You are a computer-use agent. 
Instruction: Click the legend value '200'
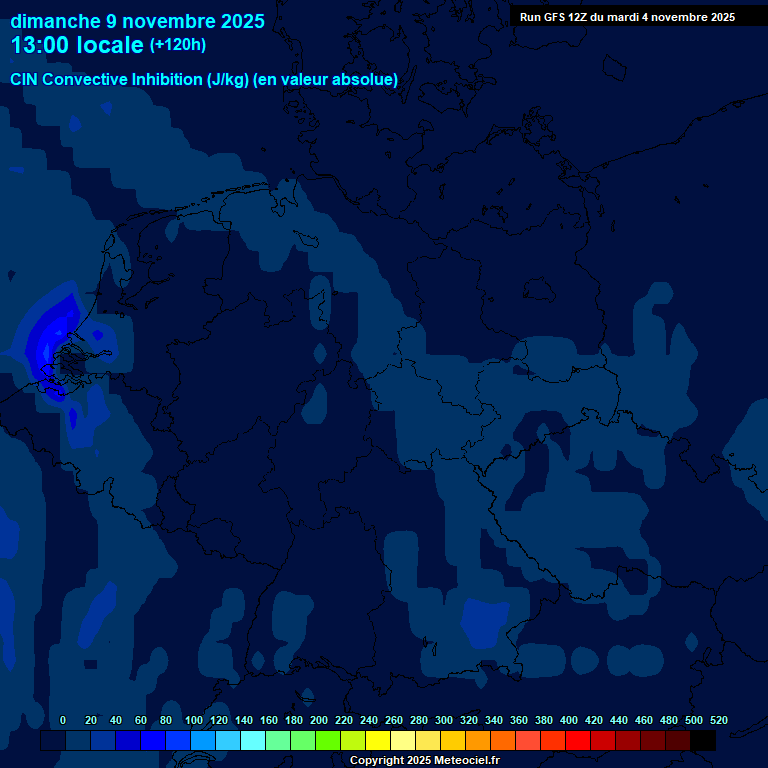click(x=319, y=720)
